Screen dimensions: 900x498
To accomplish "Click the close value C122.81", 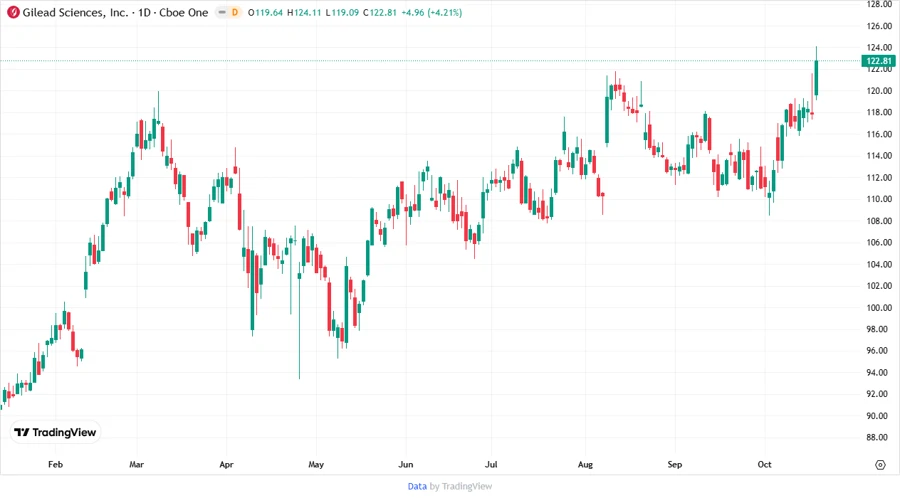I will (380, 13).
